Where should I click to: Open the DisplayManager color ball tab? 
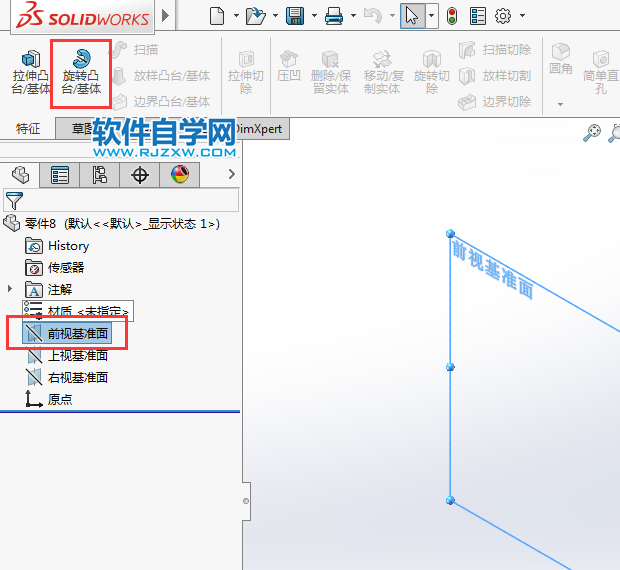click(180, 175)
